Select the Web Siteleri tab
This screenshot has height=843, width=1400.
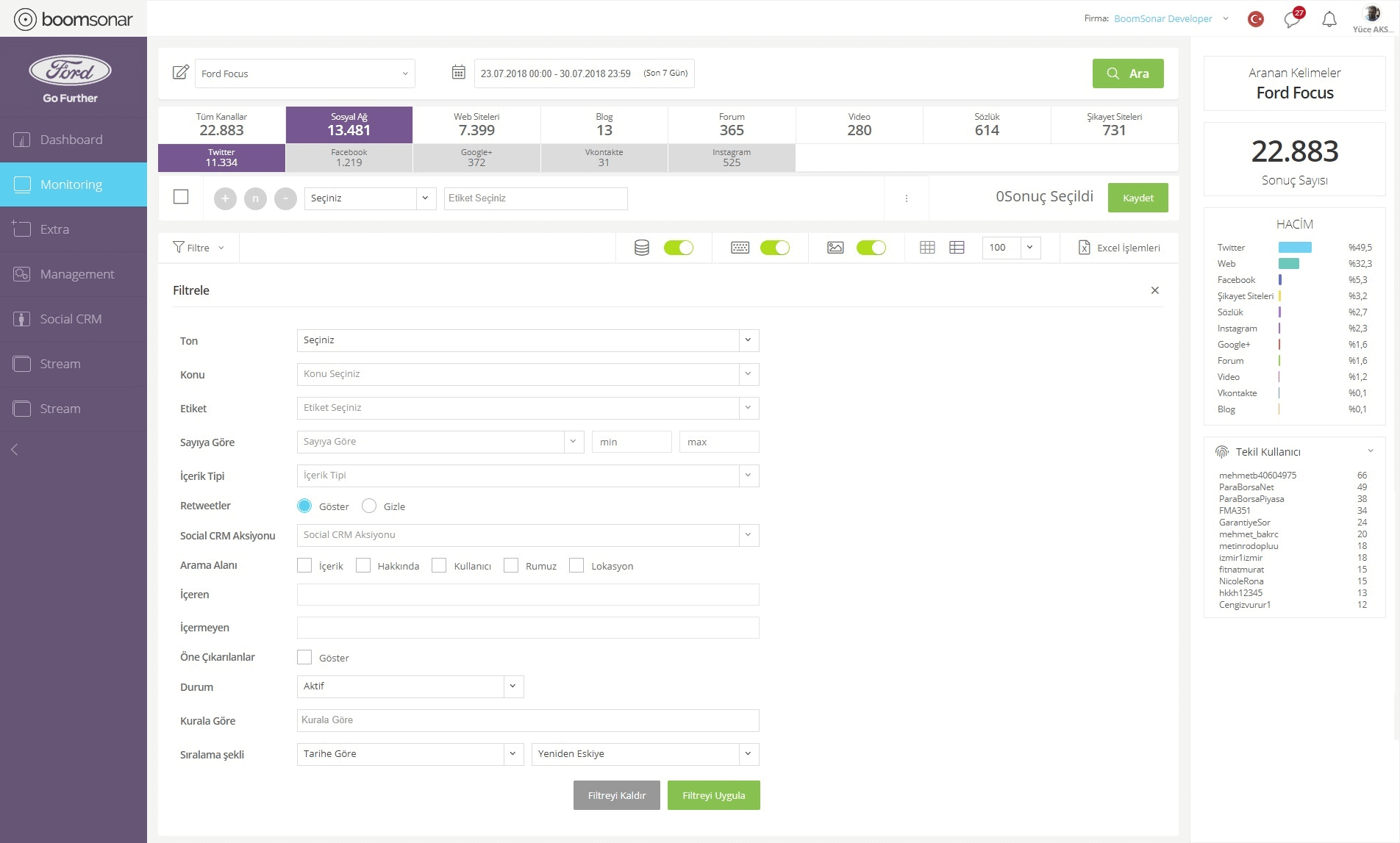pos(476,125)
